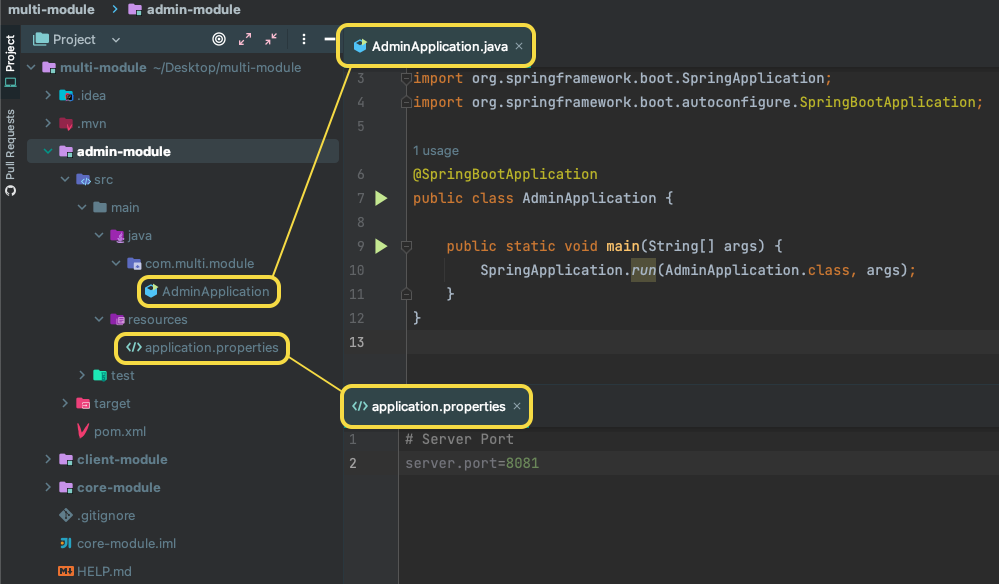Click the src folder icon
Image resolution: width=999 pixels, height=584 pixels.
tap(83, 180)
